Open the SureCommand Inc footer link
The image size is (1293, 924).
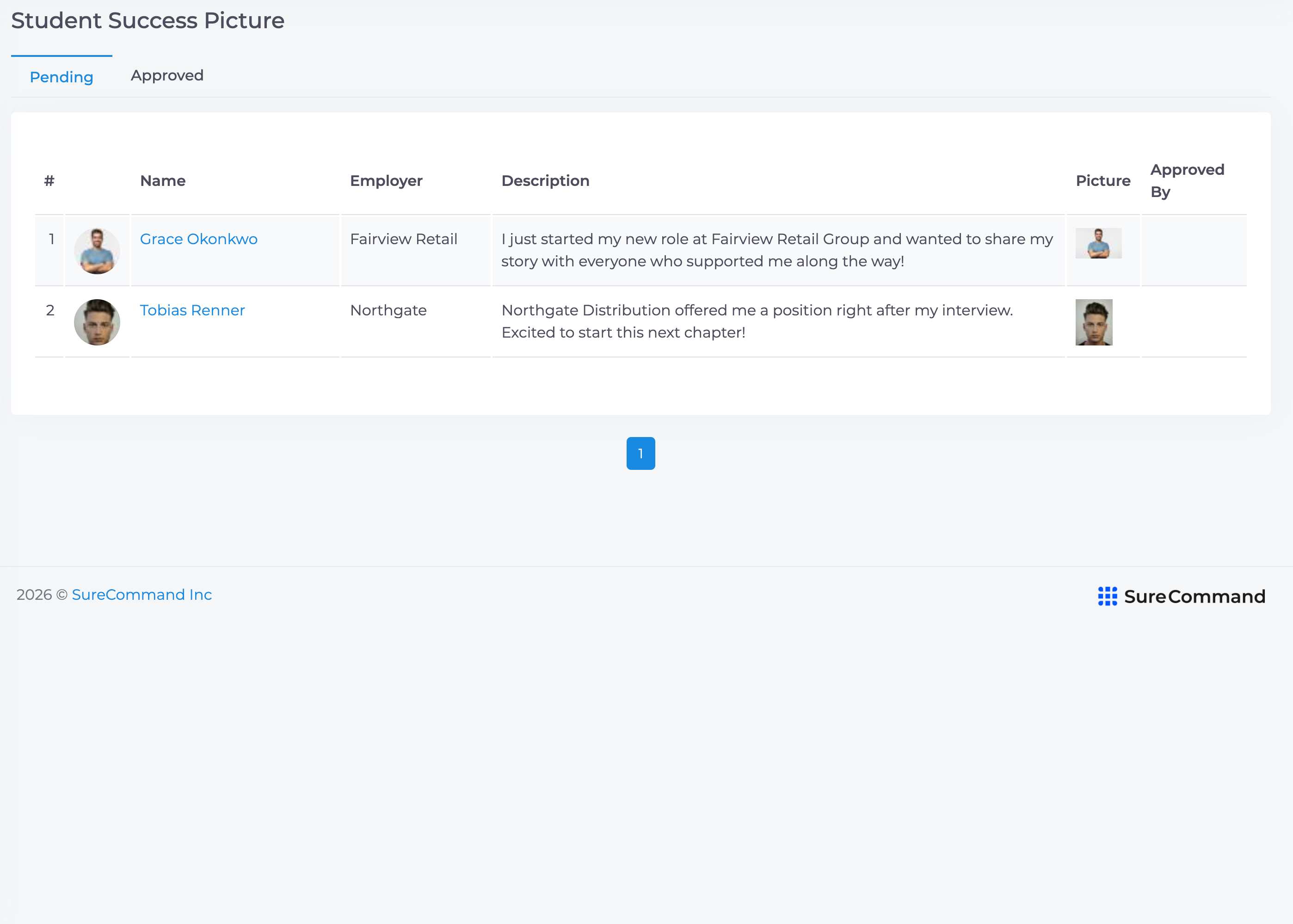point(142,595)
